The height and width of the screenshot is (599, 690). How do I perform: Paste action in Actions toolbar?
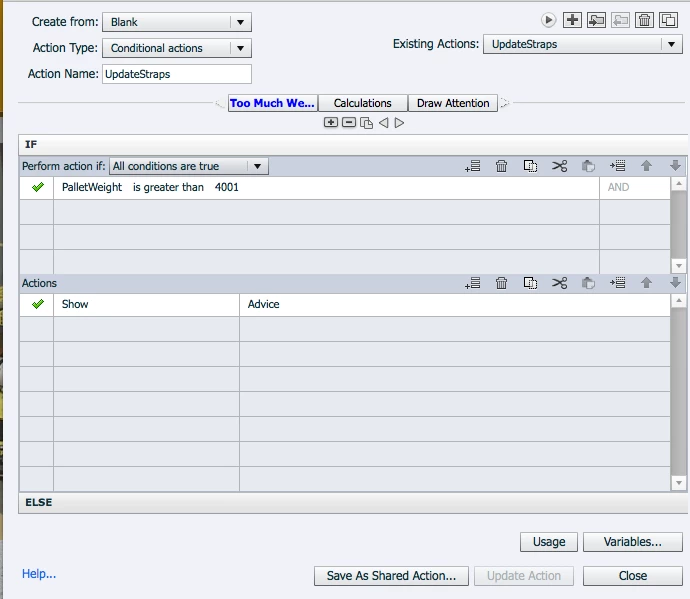coord(588,283)
